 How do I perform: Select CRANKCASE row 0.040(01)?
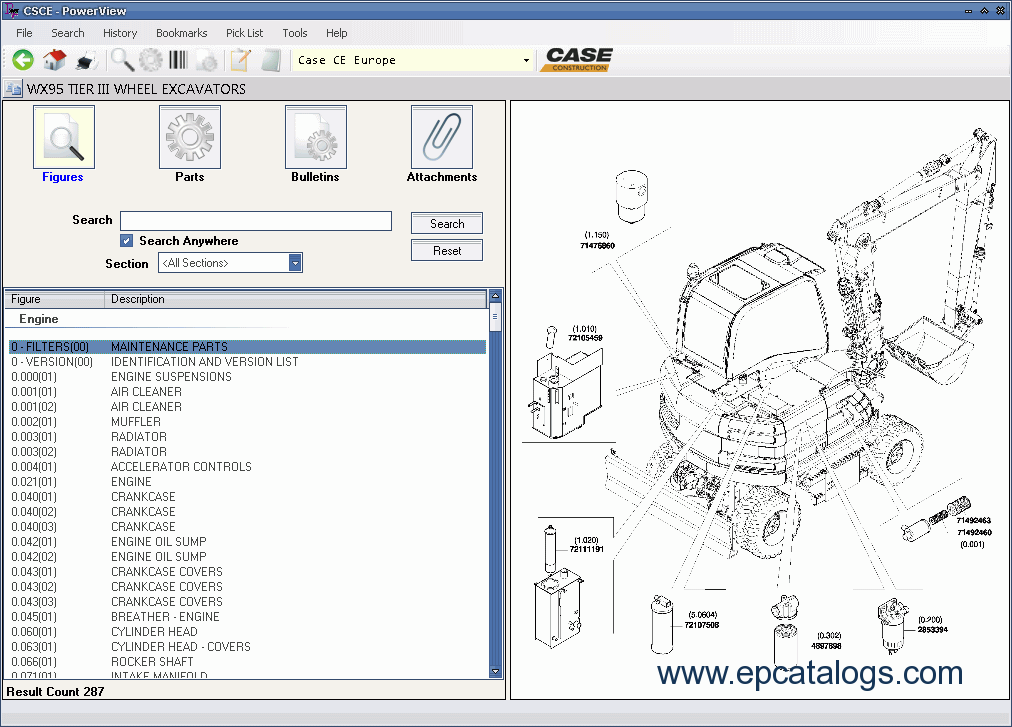pos(247,497)
